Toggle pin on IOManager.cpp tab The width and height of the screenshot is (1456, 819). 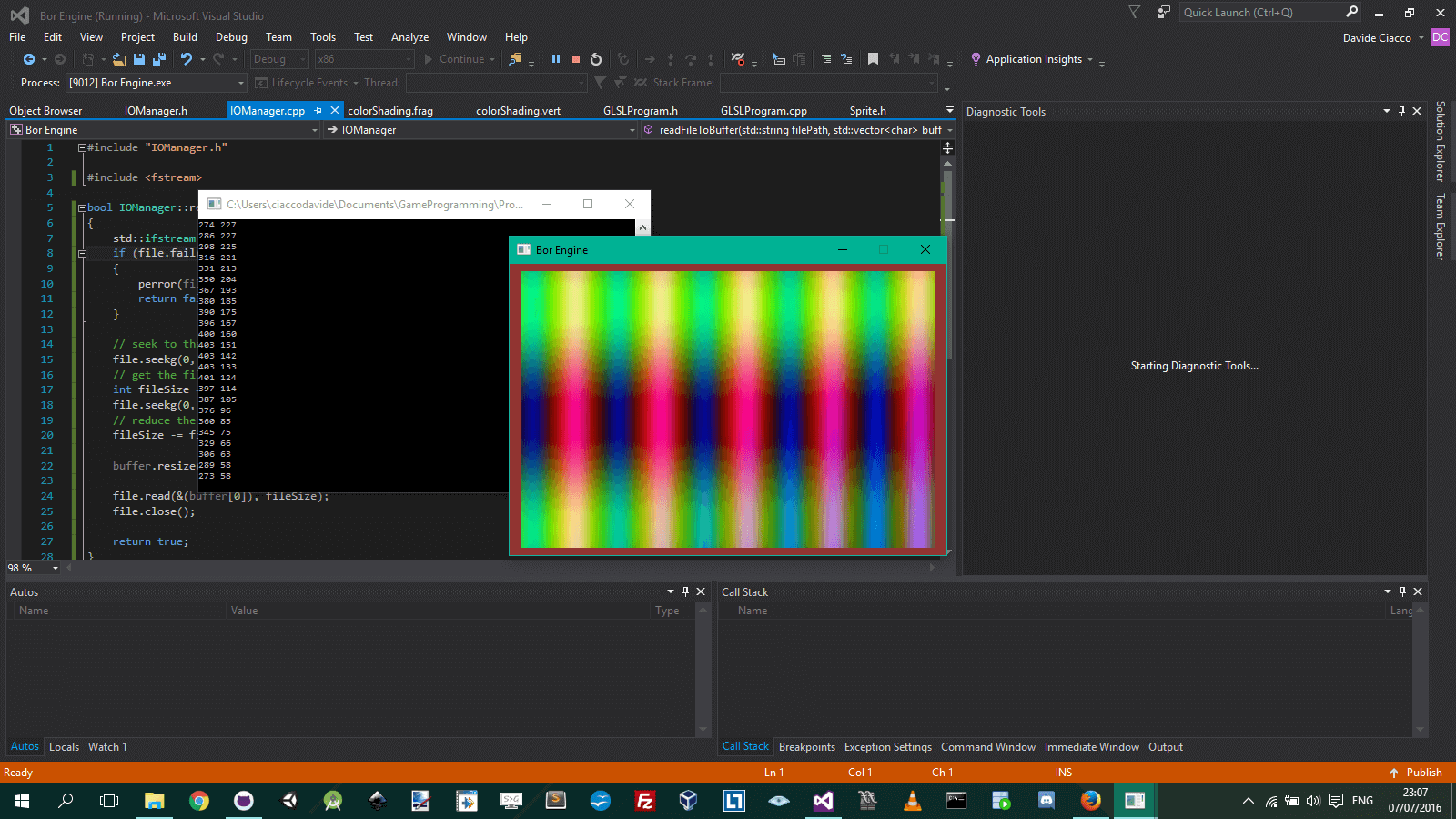(318, 110)
